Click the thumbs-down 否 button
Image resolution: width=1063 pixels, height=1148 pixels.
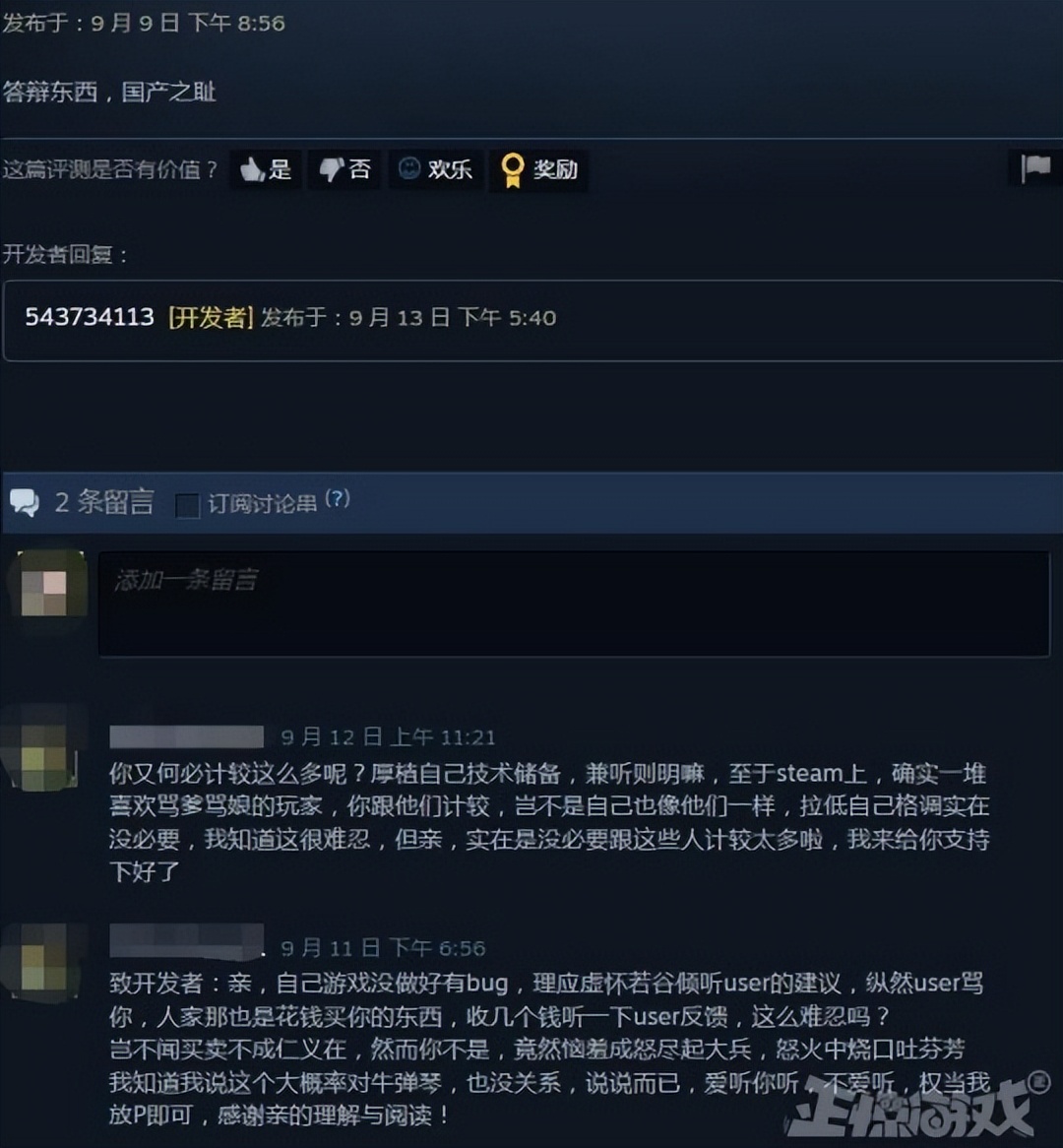tap(344, 169)
